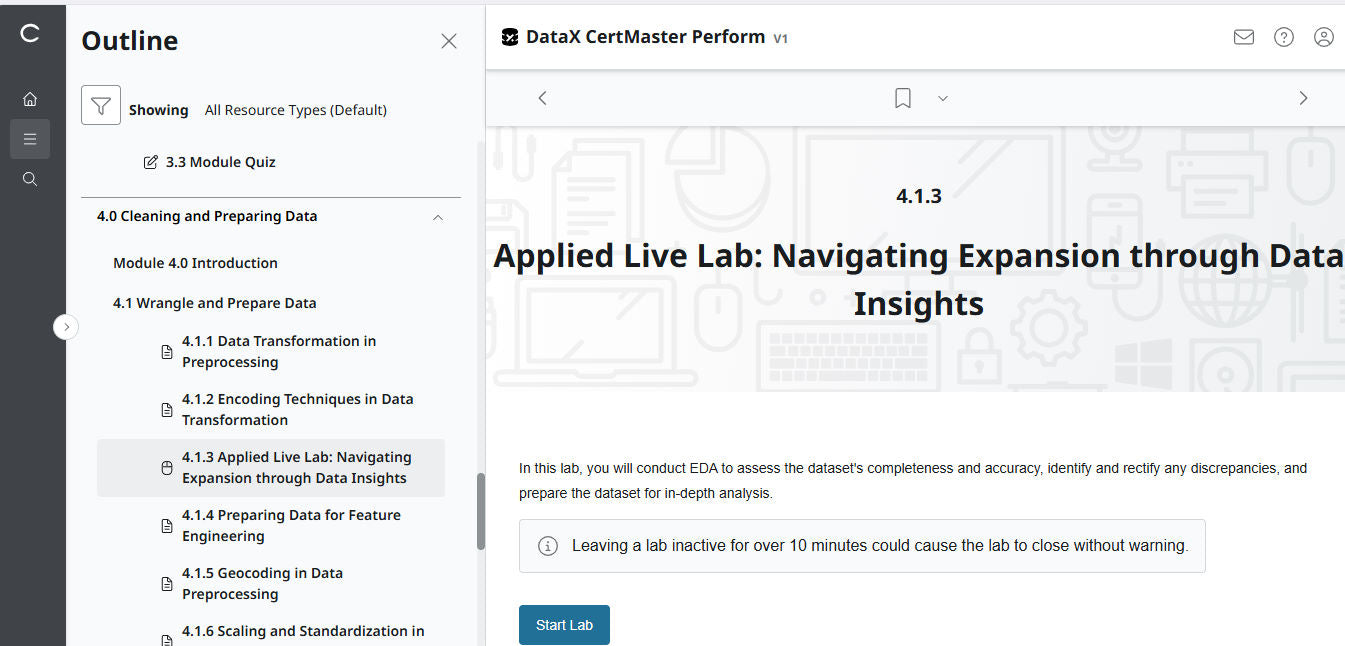
Task: Bookmark this page with bookmark icon
Action: pyautogui.click(x=902, y=98)
